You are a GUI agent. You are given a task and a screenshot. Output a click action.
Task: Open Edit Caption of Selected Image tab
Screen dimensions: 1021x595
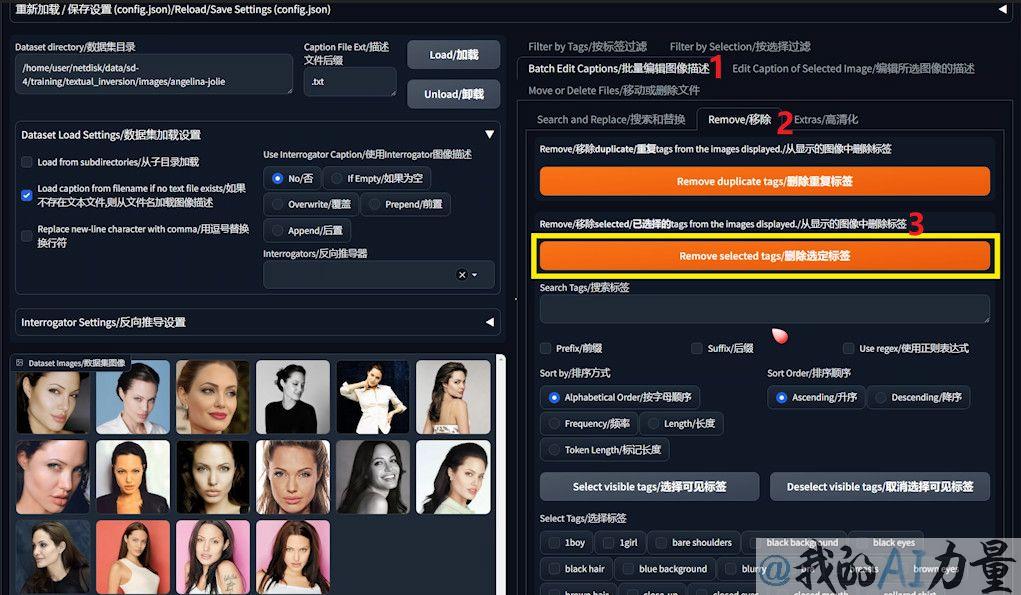pos(853,68)
